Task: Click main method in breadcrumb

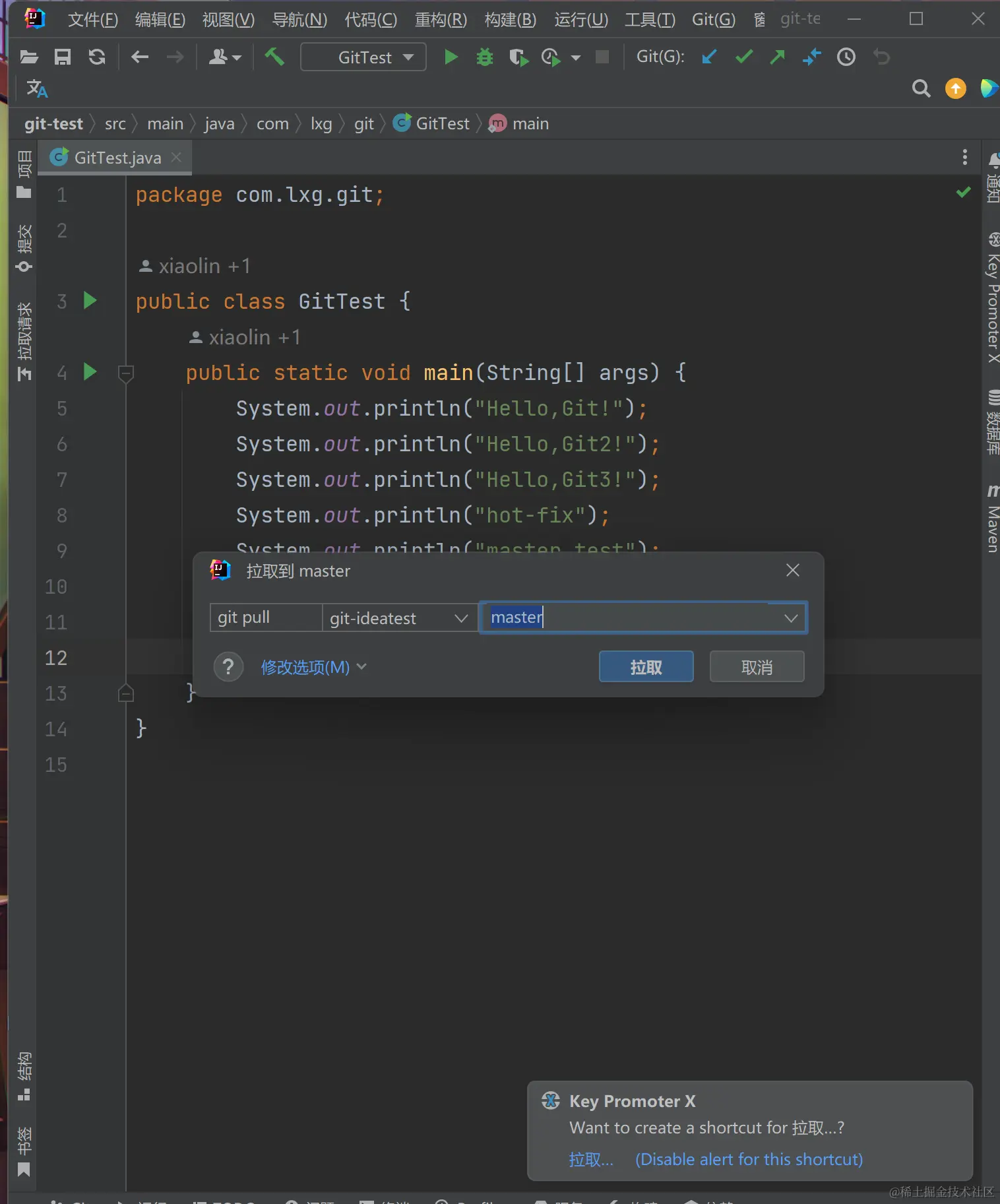Action: click(518, 123)
